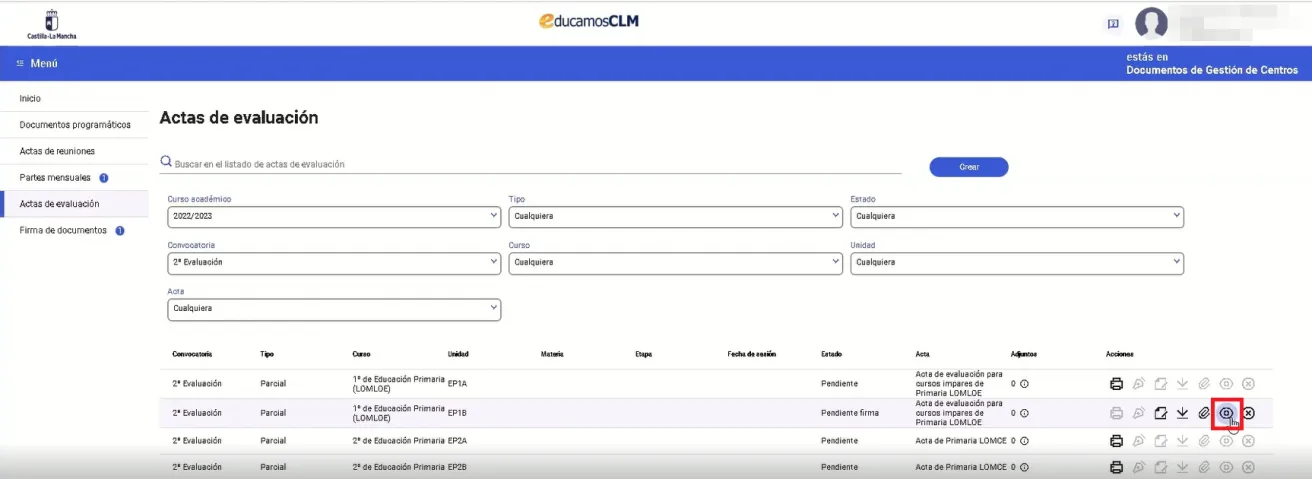
Task: Click the paperclip attachment icon for EP1B
Action: 1204,413
